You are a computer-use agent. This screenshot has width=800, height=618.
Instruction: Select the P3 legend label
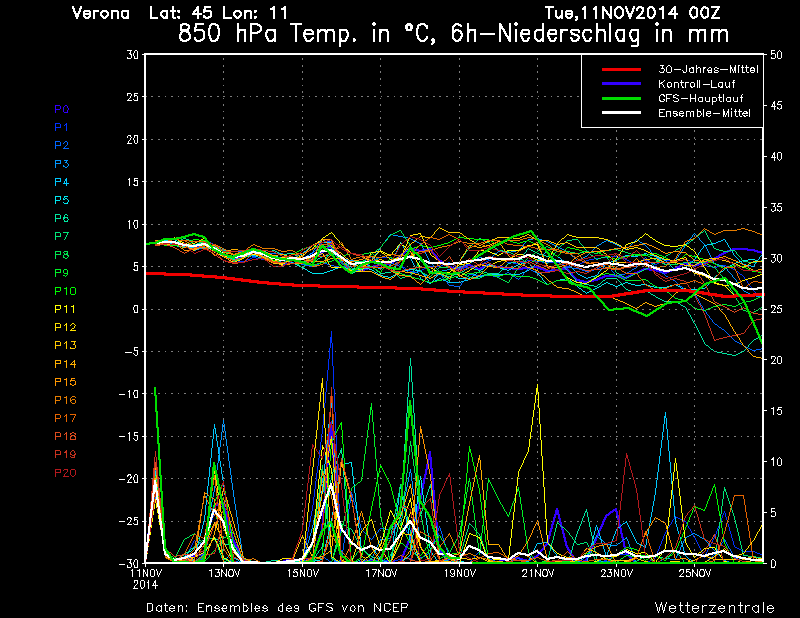pyautogui.click(x=62, y=164)
